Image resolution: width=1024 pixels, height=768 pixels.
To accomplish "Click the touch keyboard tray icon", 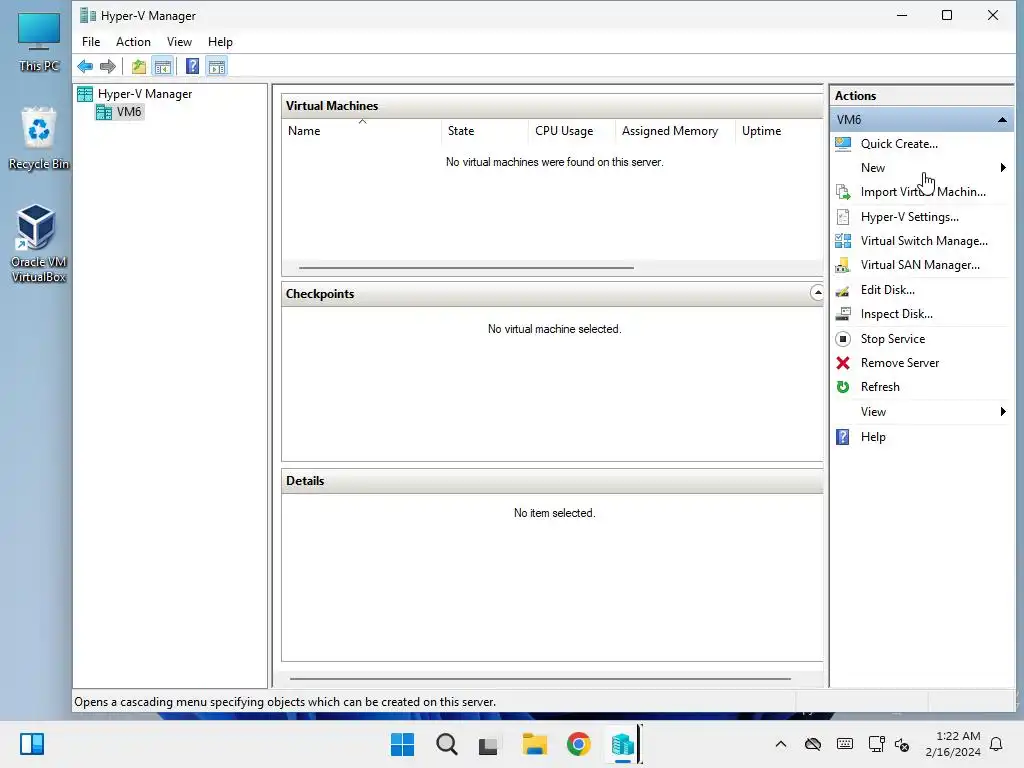I will click(844, 744).
